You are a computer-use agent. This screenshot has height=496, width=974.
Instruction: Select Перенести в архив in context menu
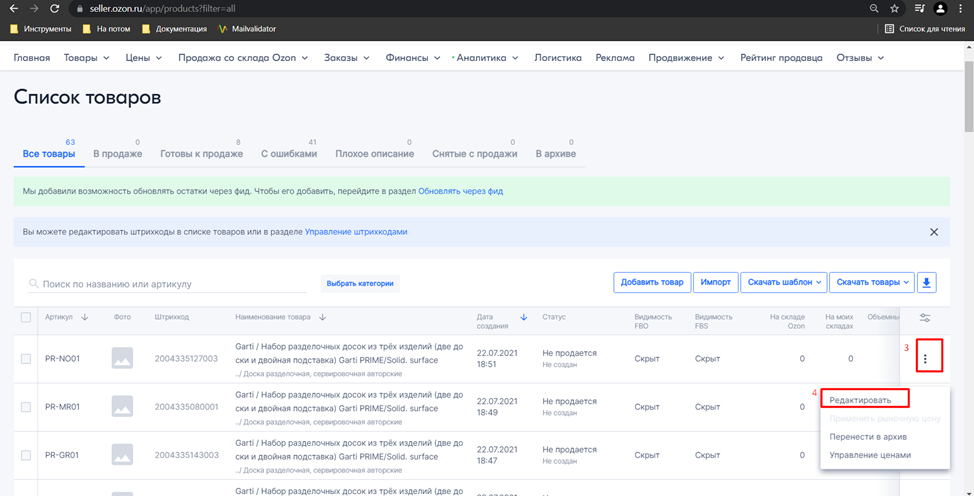click(x=868, y=437)
